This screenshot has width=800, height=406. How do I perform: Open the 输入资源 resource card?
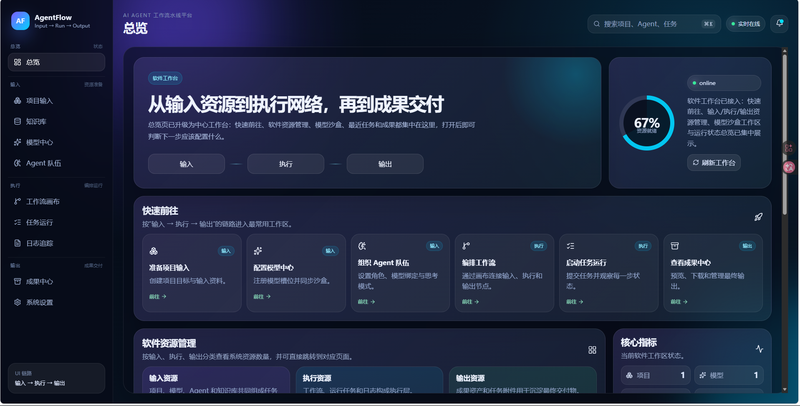pyautogui.click(x=216, y=380)
